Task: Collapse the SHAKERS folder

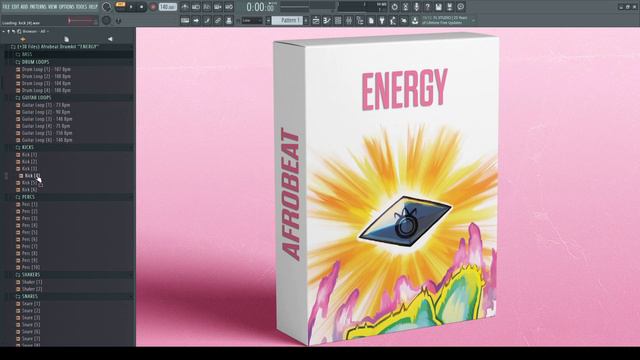Action: pos(31,275)
